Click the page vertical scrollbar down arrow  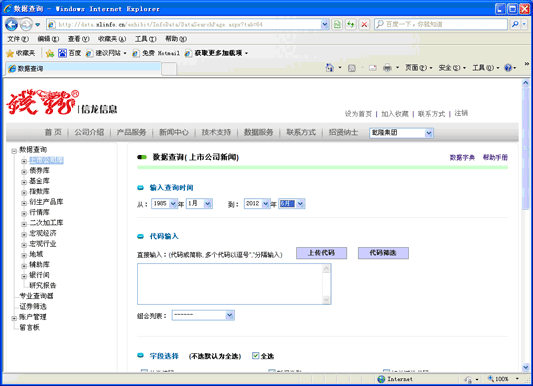[526, 367]
